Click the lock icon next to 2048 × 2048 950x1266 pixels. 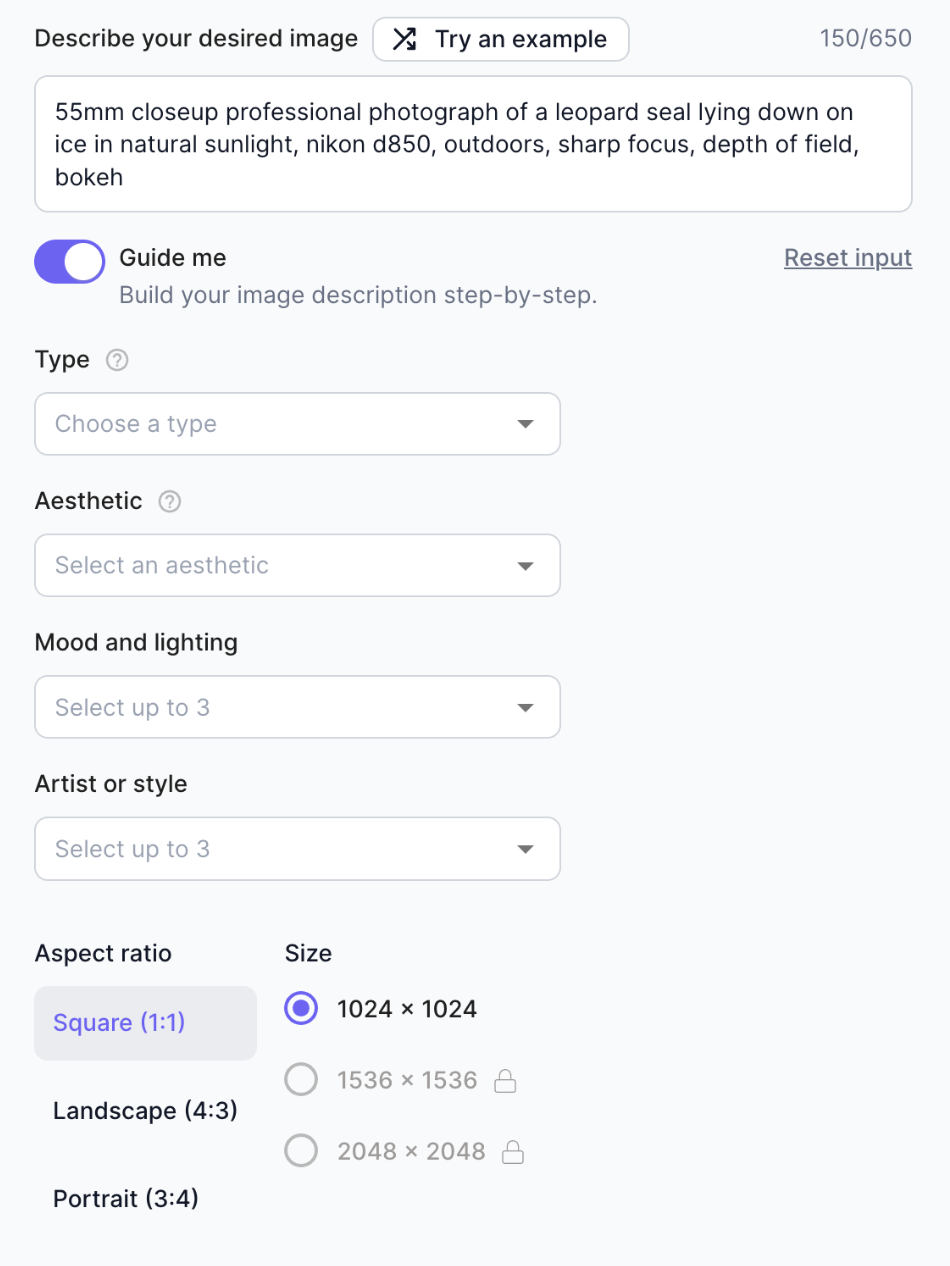[513, 1152]
